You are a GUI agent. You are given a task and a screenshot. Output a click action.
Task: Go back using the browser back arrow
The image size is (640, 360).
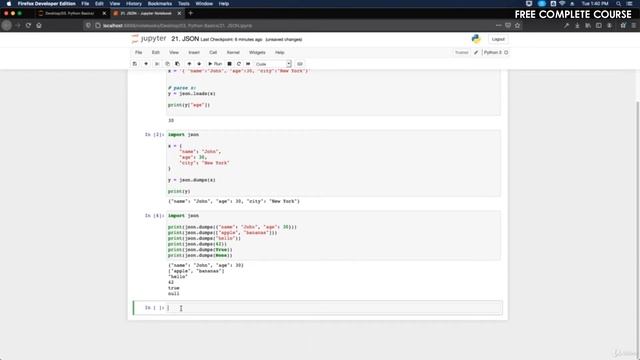point(7,25)
